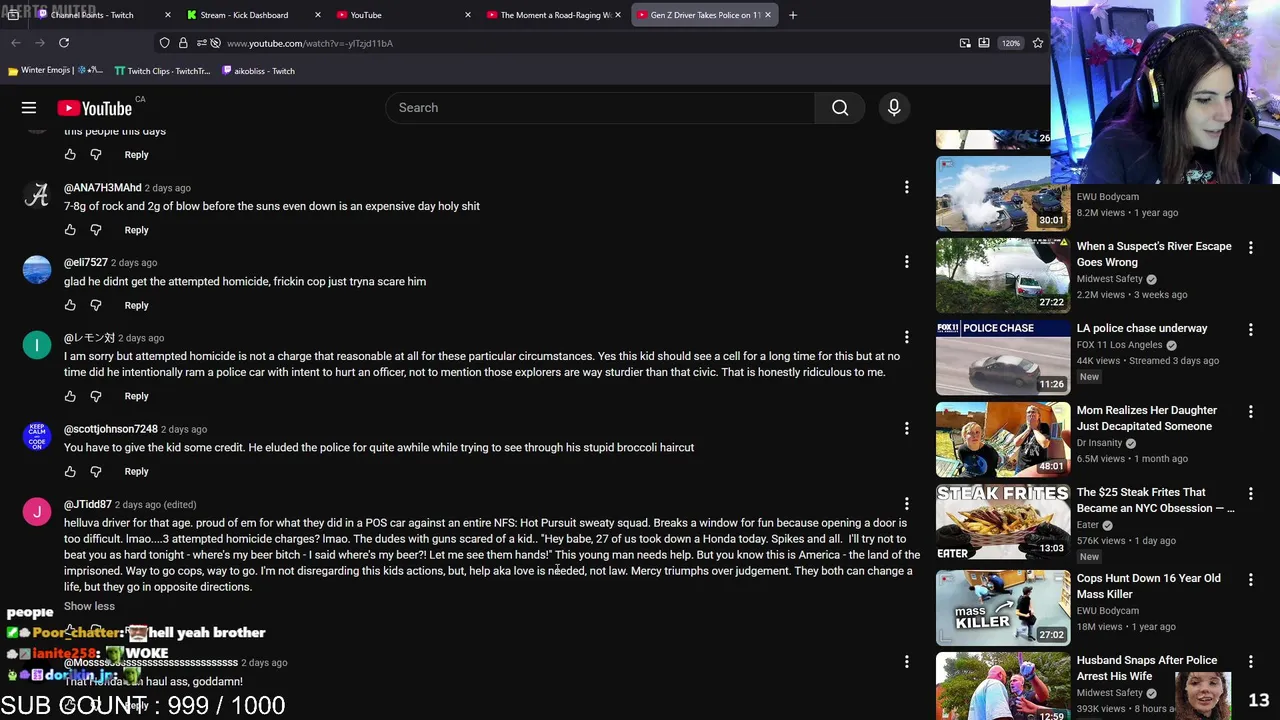Open @scottjohnson7248 channel link
Image resolution: width=1280 pixels, height=720 pixels.
click(111, 429)
